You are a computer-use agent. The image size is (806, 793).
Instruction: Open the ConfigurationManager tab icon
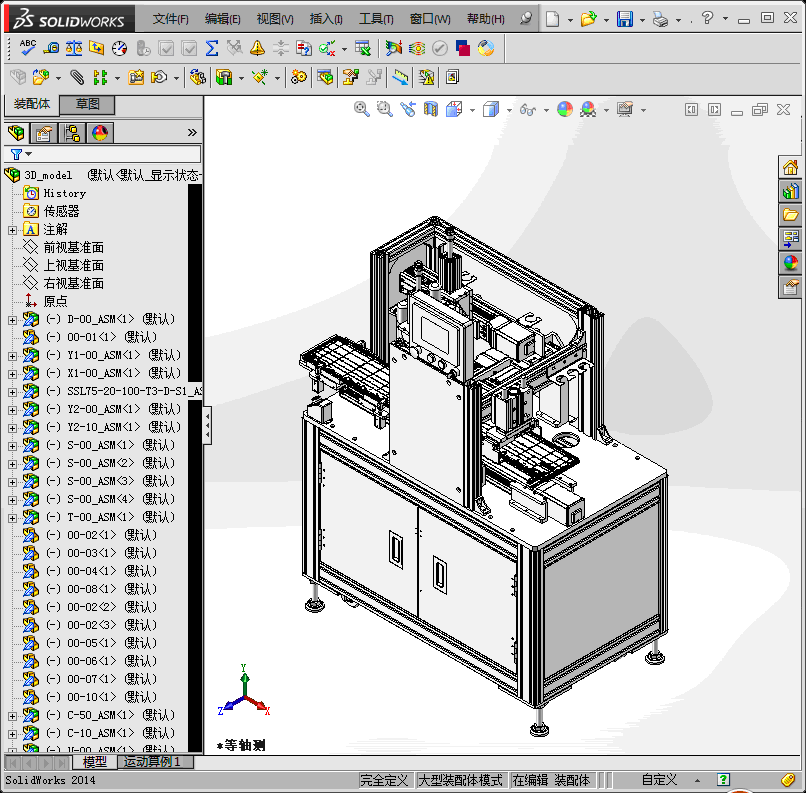tap(71, 133)
